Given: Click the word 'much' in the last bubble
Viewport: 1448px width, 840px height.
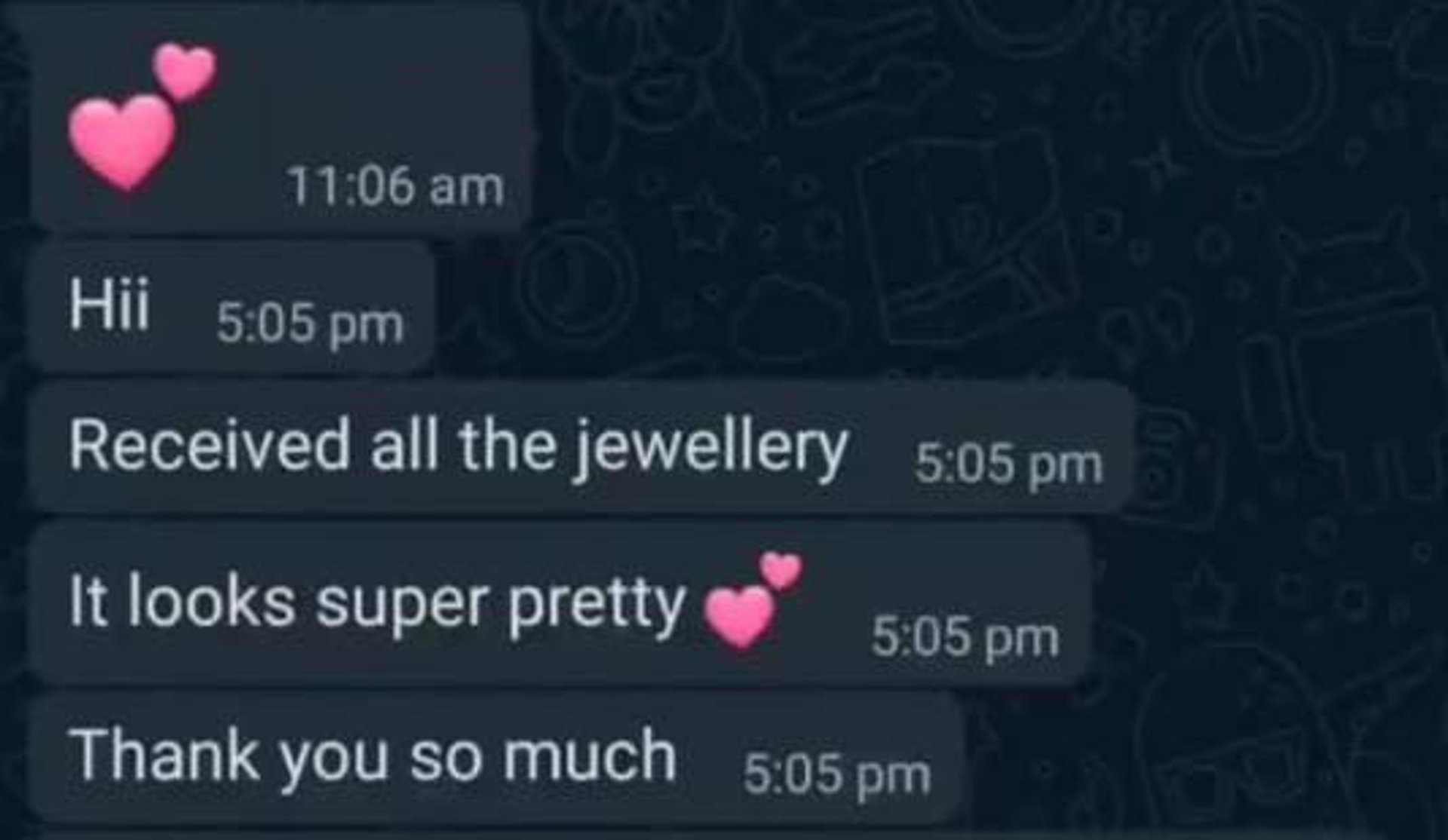Looking at the screenshot, I should pyautogui.click(x=590, y=754).
